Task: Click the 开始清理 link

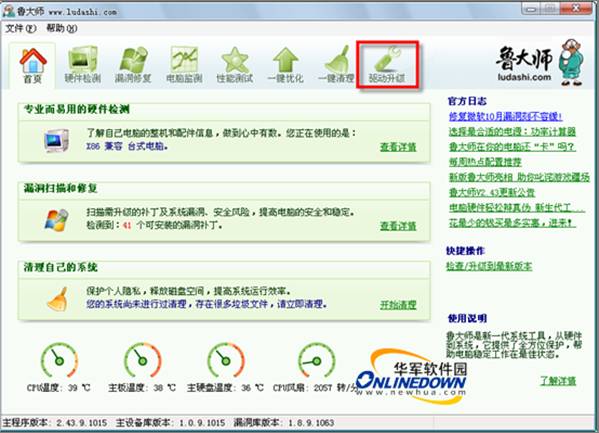Action: pyautogui.click(x=398, y=305)
